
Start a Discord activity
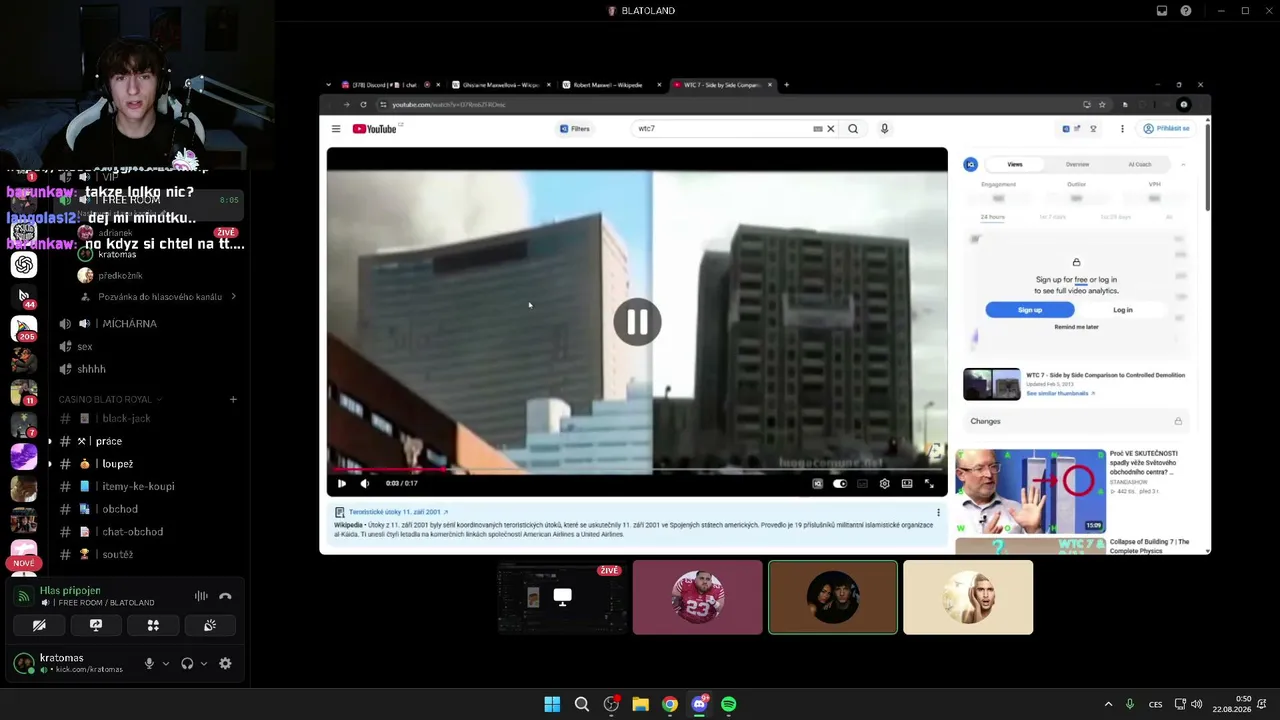pos(153,625)
